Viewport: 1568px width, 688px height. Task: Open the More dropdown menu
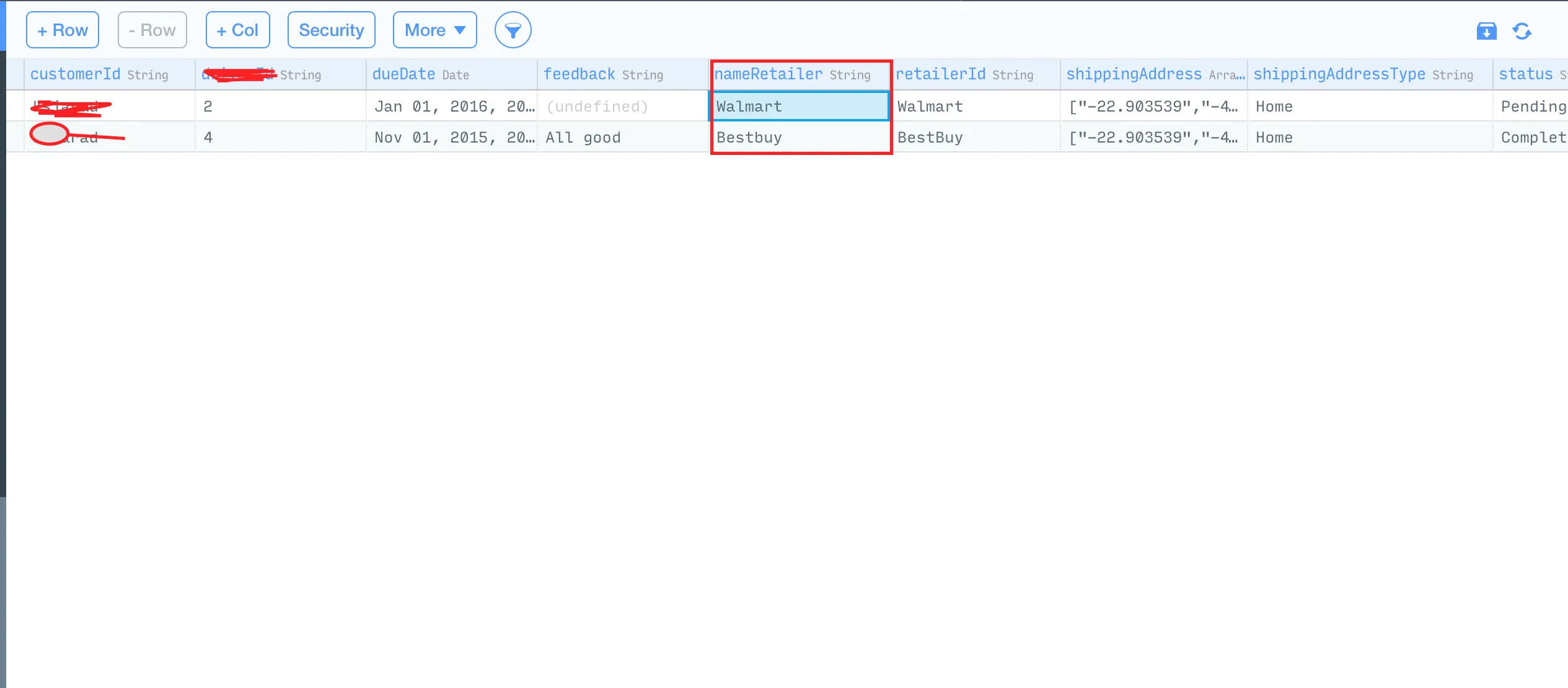pos(434,30)
